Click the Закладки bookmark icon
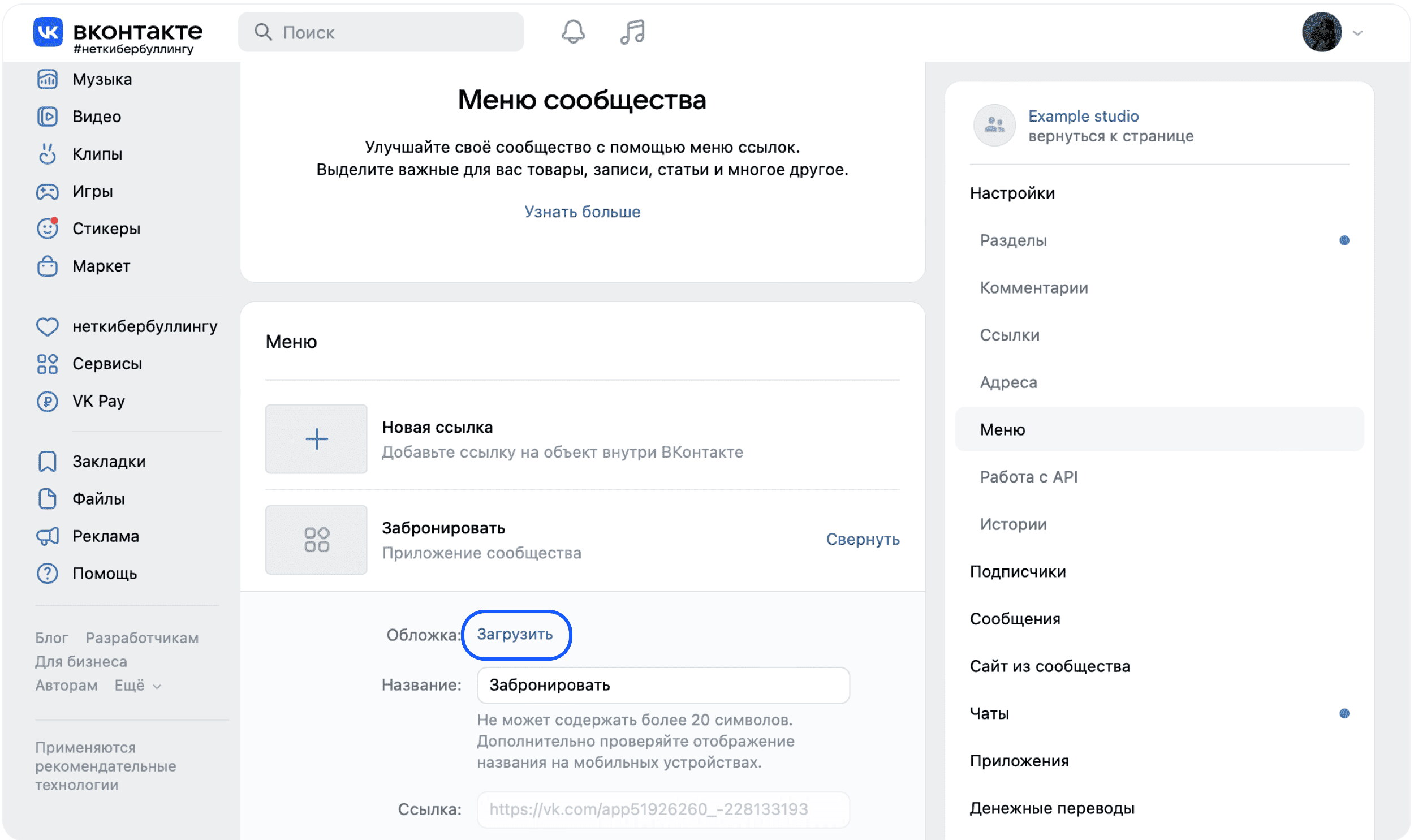This screenshot has height=840, width=1414. (48, 462)
